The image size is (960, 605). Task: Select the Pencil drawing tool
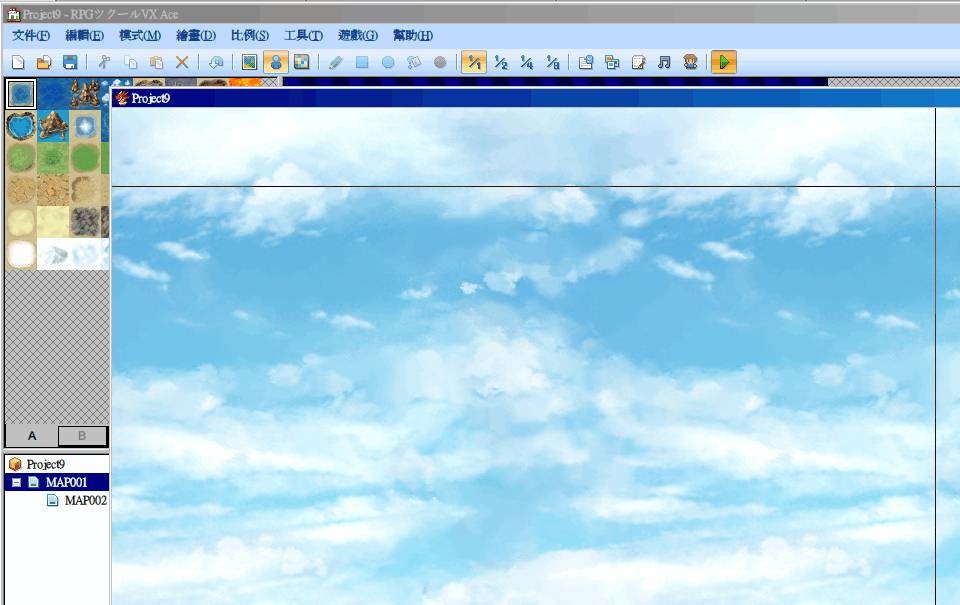[x=336, y=62]
